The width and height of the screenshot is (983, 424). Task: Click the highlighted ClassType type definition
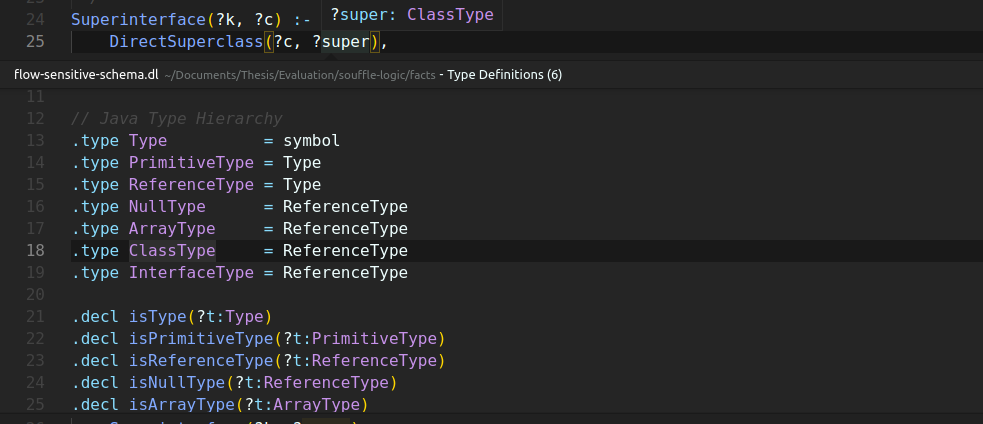[172, 250]
